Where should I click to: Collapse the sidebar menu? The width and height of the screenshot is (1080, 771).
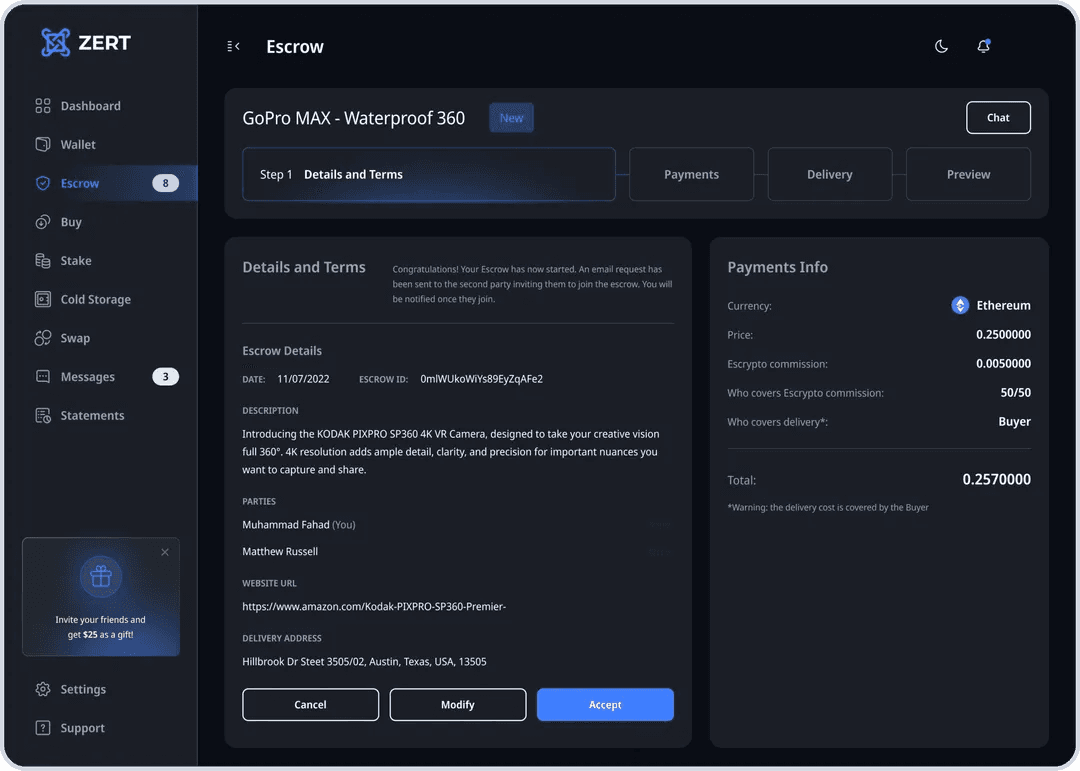pos(233,46)
